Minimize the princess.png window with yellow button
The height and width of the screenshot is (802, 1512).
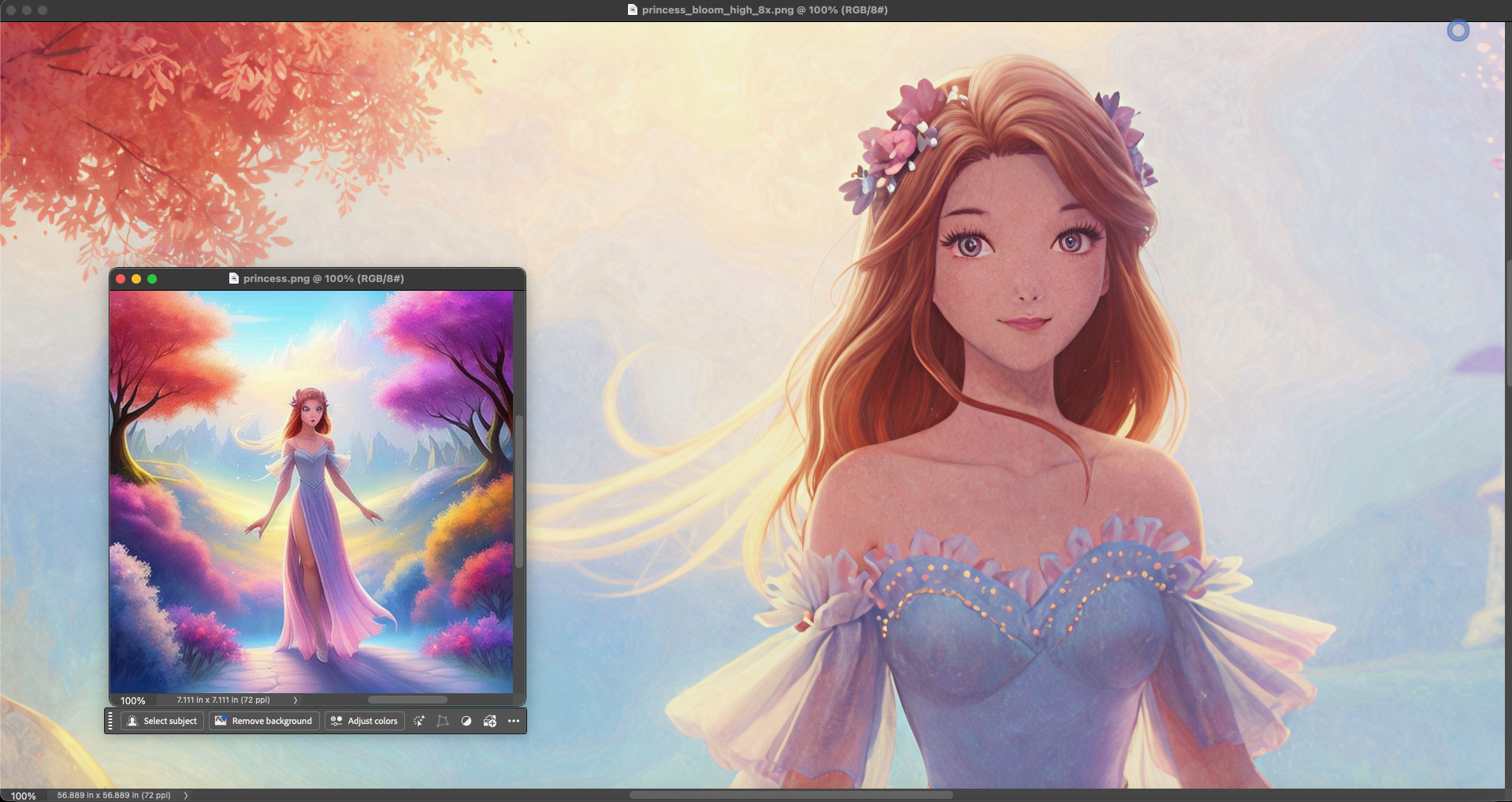(x=136, y=279)
